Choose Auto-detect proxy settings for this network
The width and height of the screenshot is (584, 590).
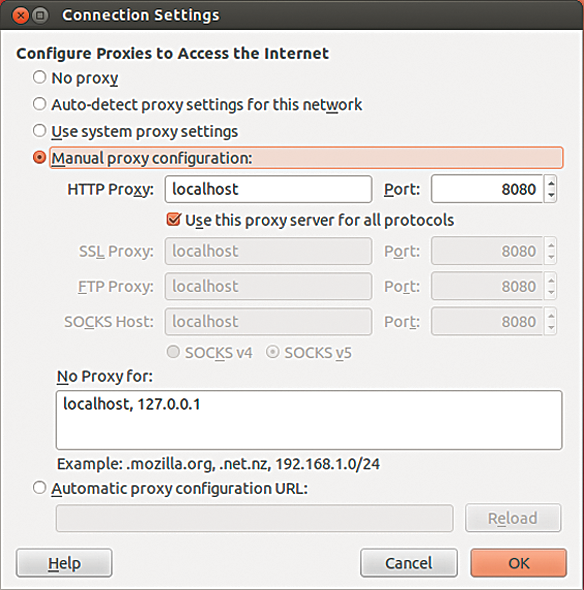[40, 104]
